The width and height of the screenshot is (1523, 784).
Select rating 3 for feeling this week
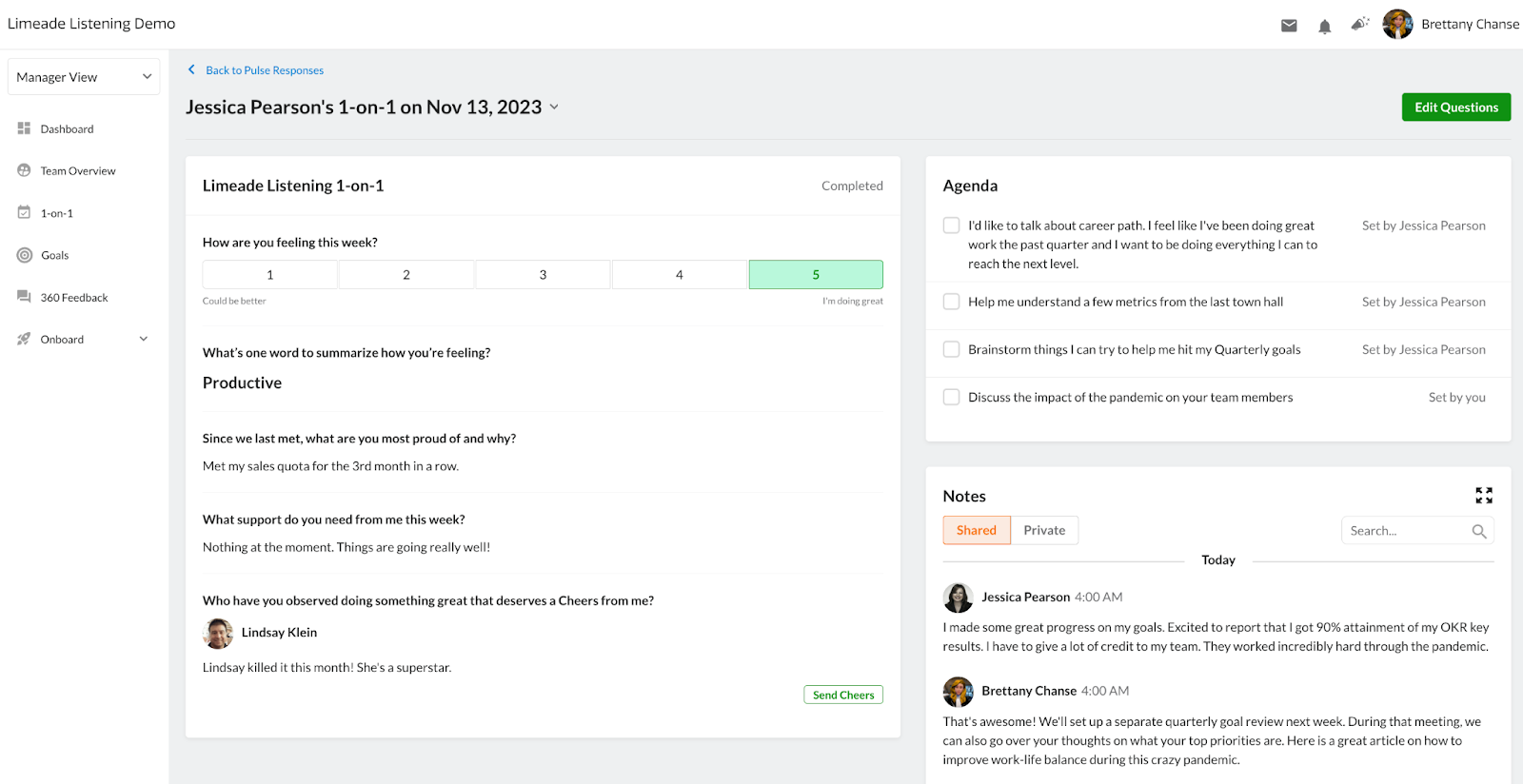(x=543, y=274)
